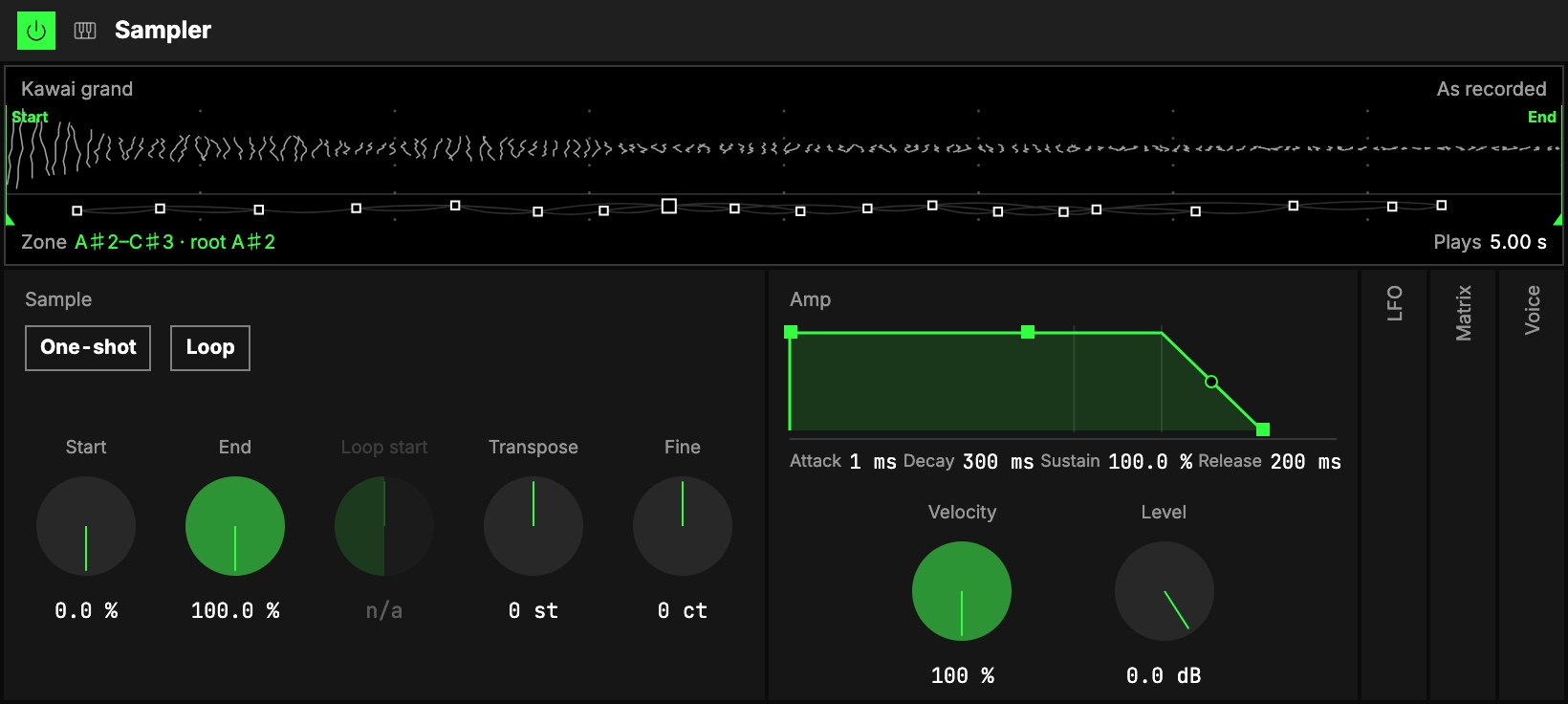
Task: Click the Attack value 1 ms
Action: tap(873, 462)
